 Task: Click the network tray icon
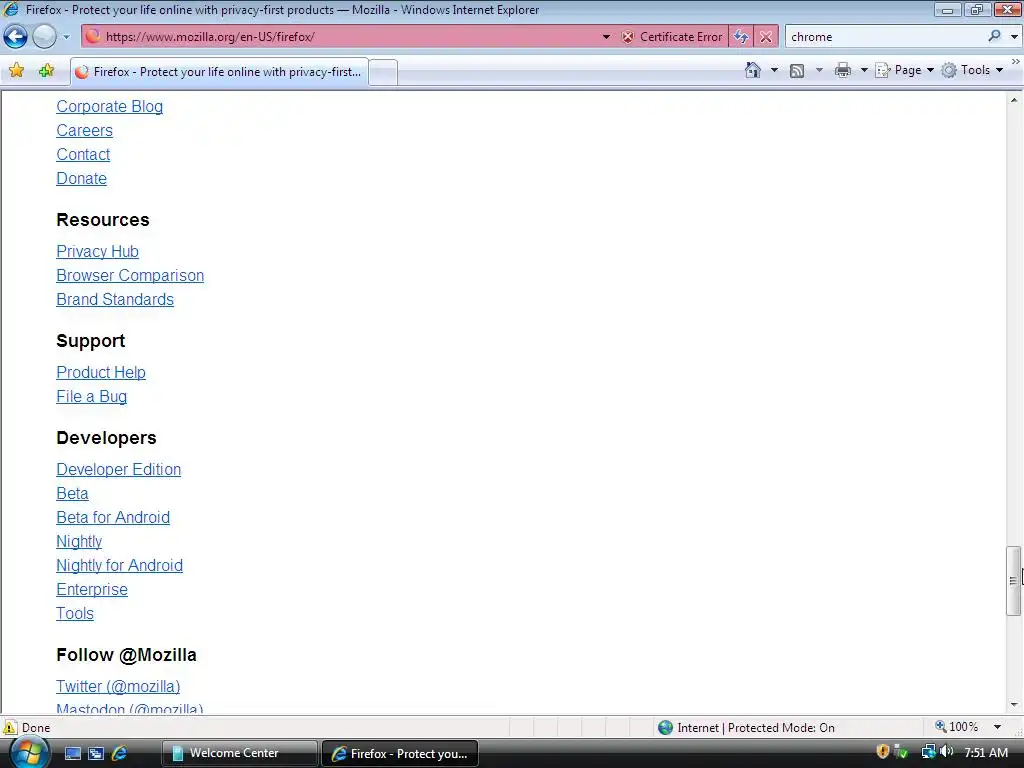click(928, 752)
